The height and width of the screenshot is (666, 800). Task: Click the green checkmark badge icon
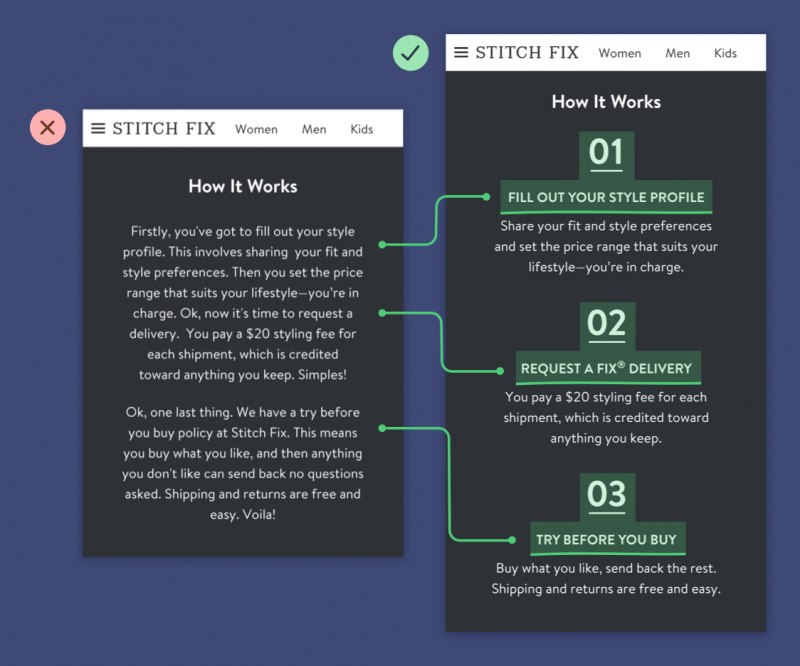pyautogui.click(x=411, y=53)
